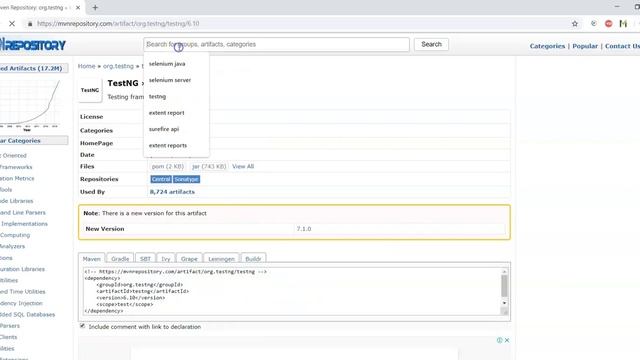Viewport: 640px width, 360px height.
Task: Open the 8,724 artifacts link
Action: pos(172,192)
